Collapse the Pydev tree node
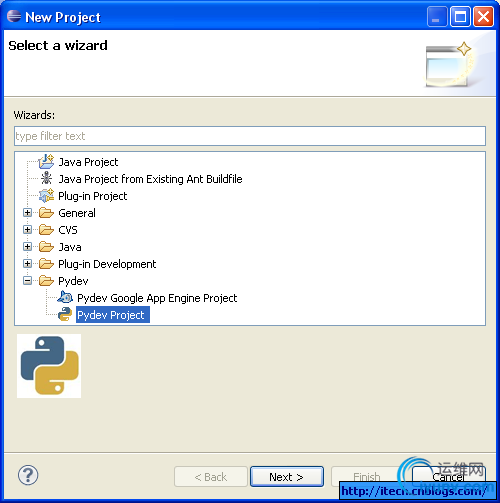Viewport: 500px width, 503px height. tap(28, 281)
